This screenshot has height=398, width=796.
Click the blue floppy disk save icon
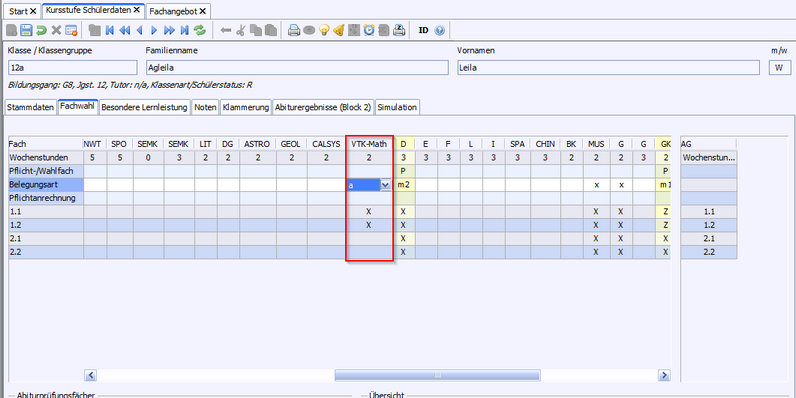pyautogui.click(x=26, y=30)
